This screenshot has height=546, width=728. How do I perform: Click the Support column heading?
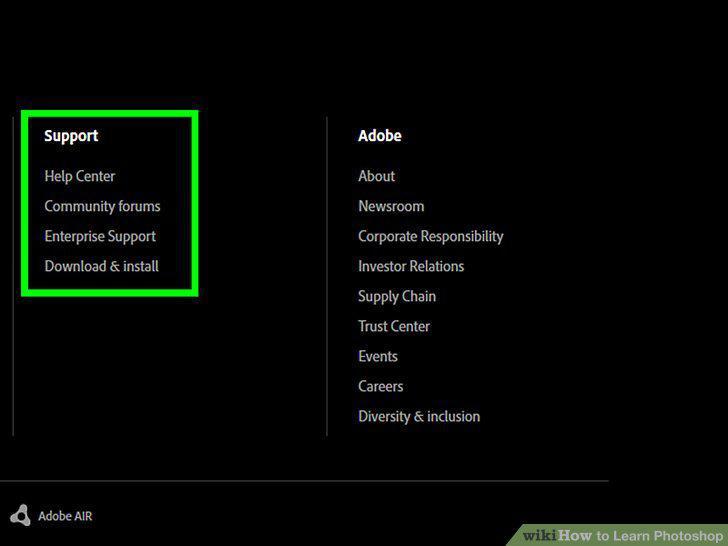(71, 136)
